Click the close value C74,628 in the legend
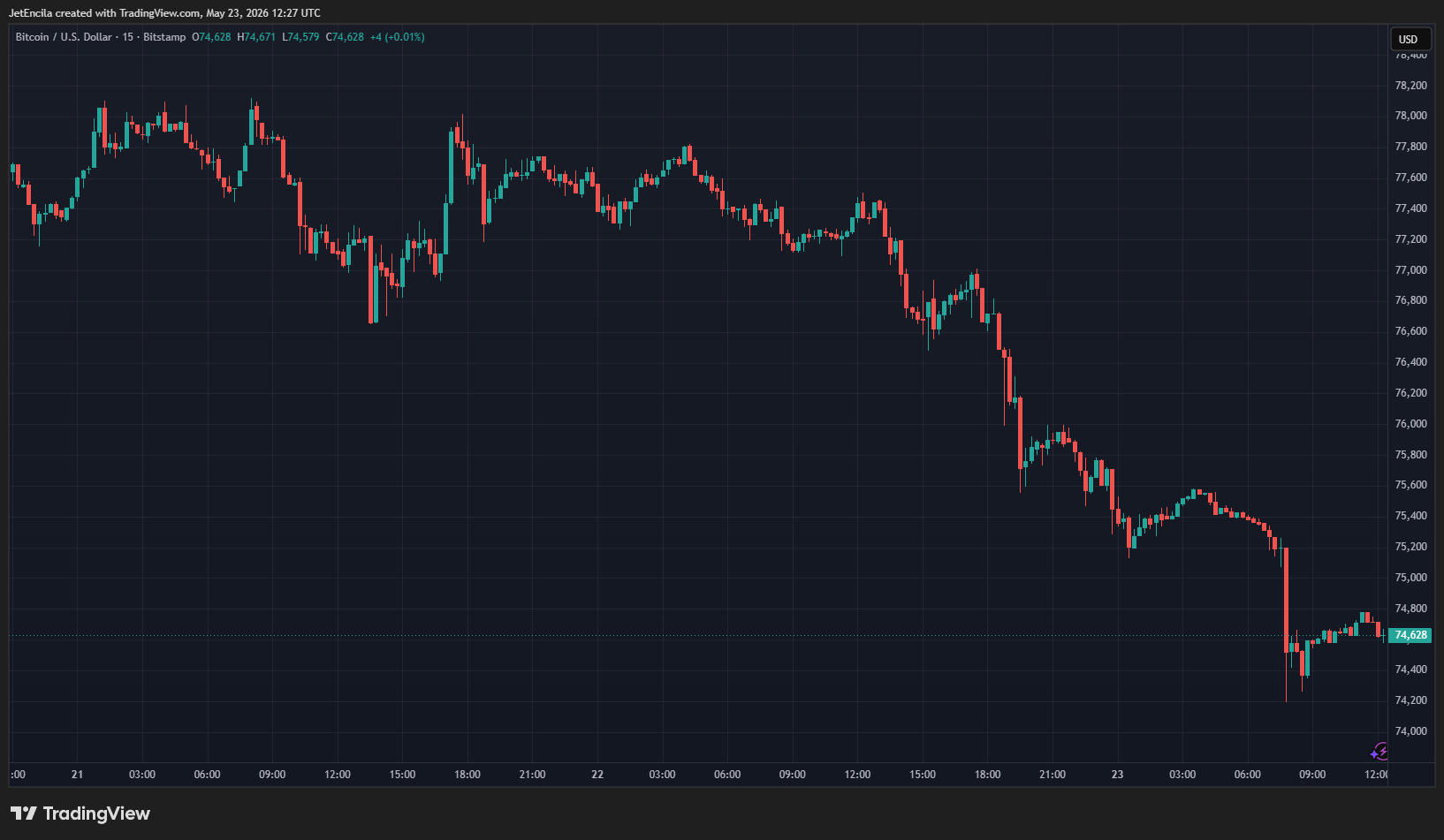The image size is (1444, 840). click(345, 37)
